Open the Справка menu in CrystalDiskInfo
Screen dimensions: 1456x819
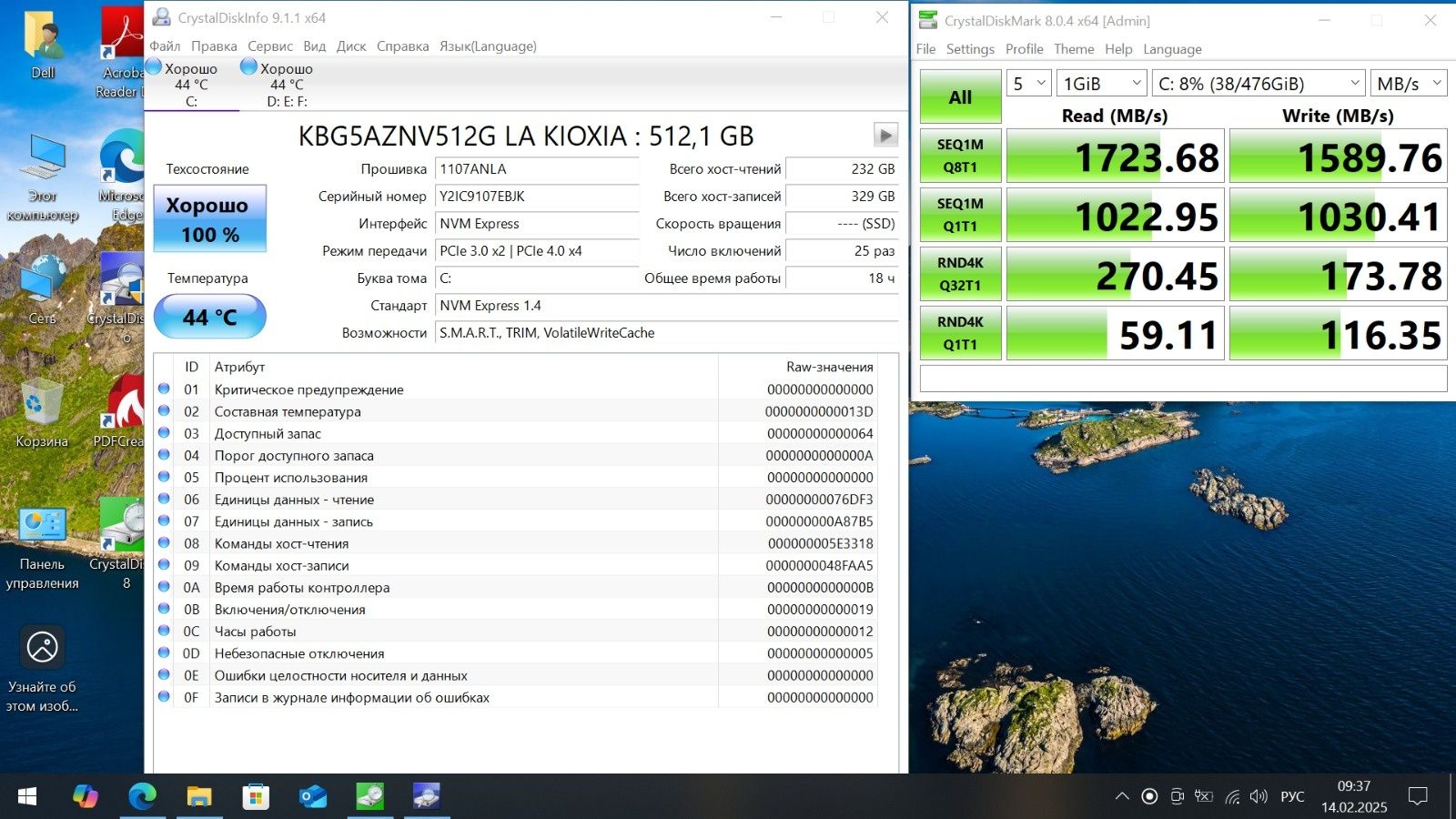click(x=403, y=46)
